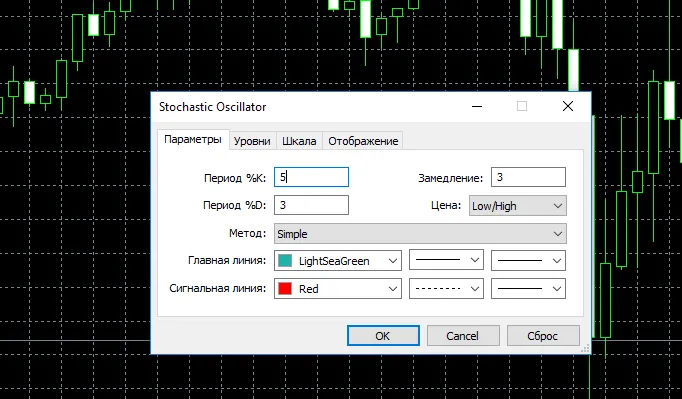Open the Уровни tab
Viewport: 682px width, 399px height.
[x=252, y=141]
